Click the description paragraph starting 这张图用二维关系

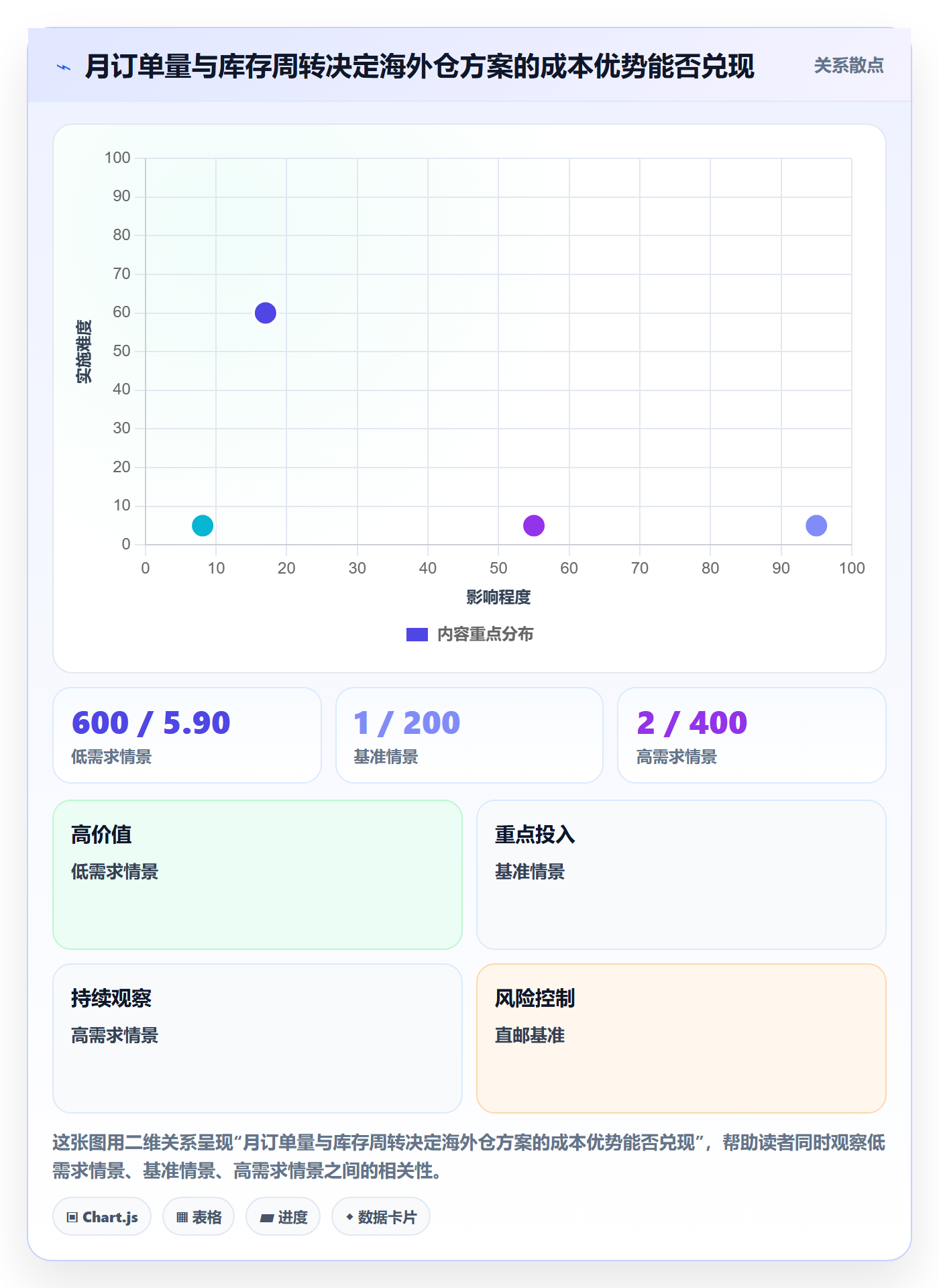coord(469,1157)
